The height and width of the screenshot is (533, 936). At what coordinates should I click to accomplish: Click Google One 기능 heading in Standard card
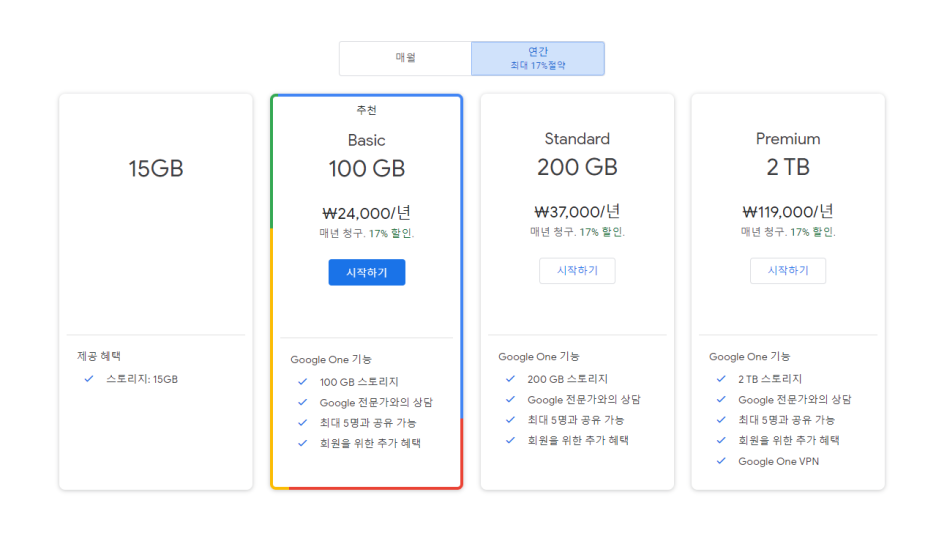[x=538, y=356]
